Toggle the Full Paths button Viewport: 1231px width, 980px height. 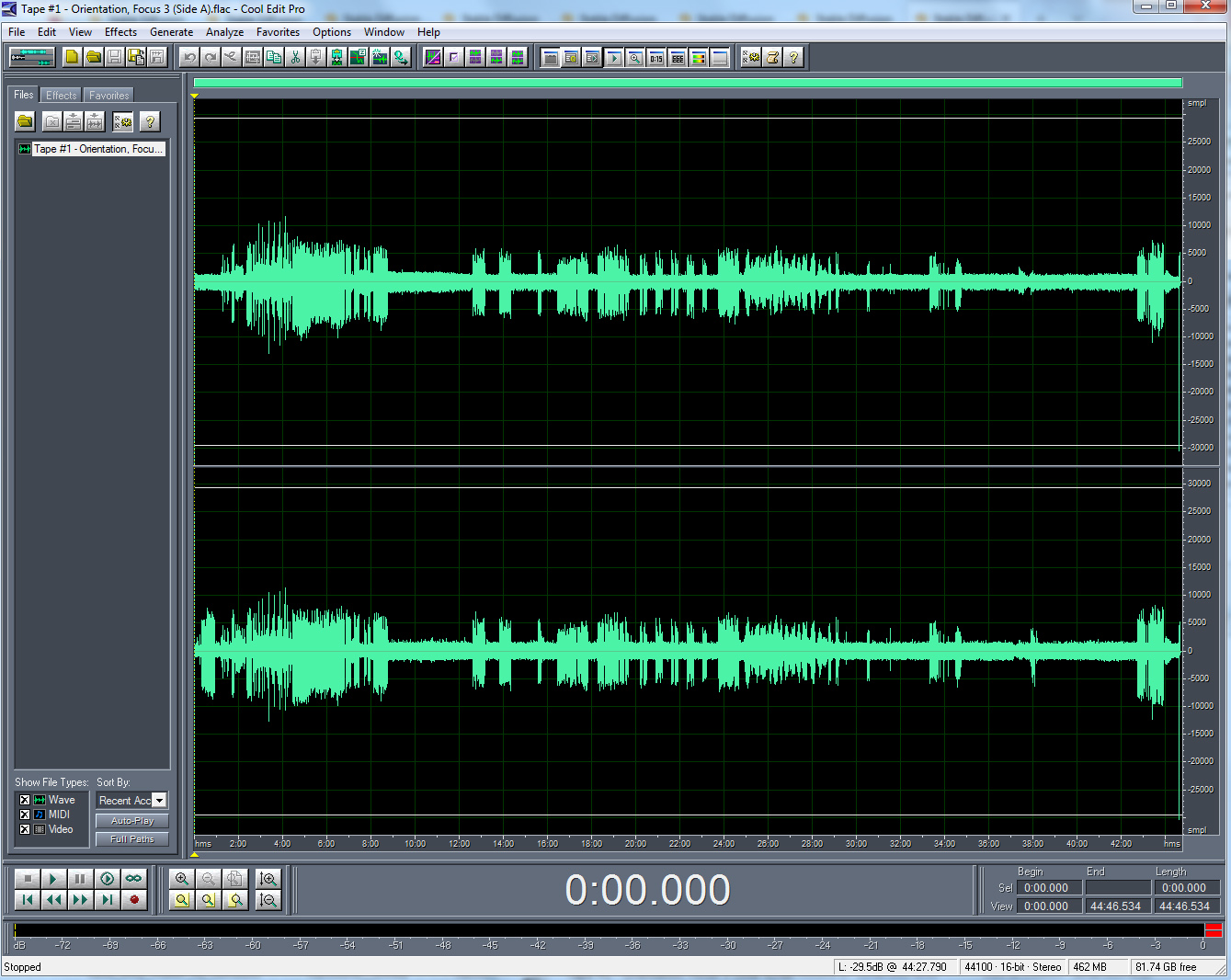point(132,839)
